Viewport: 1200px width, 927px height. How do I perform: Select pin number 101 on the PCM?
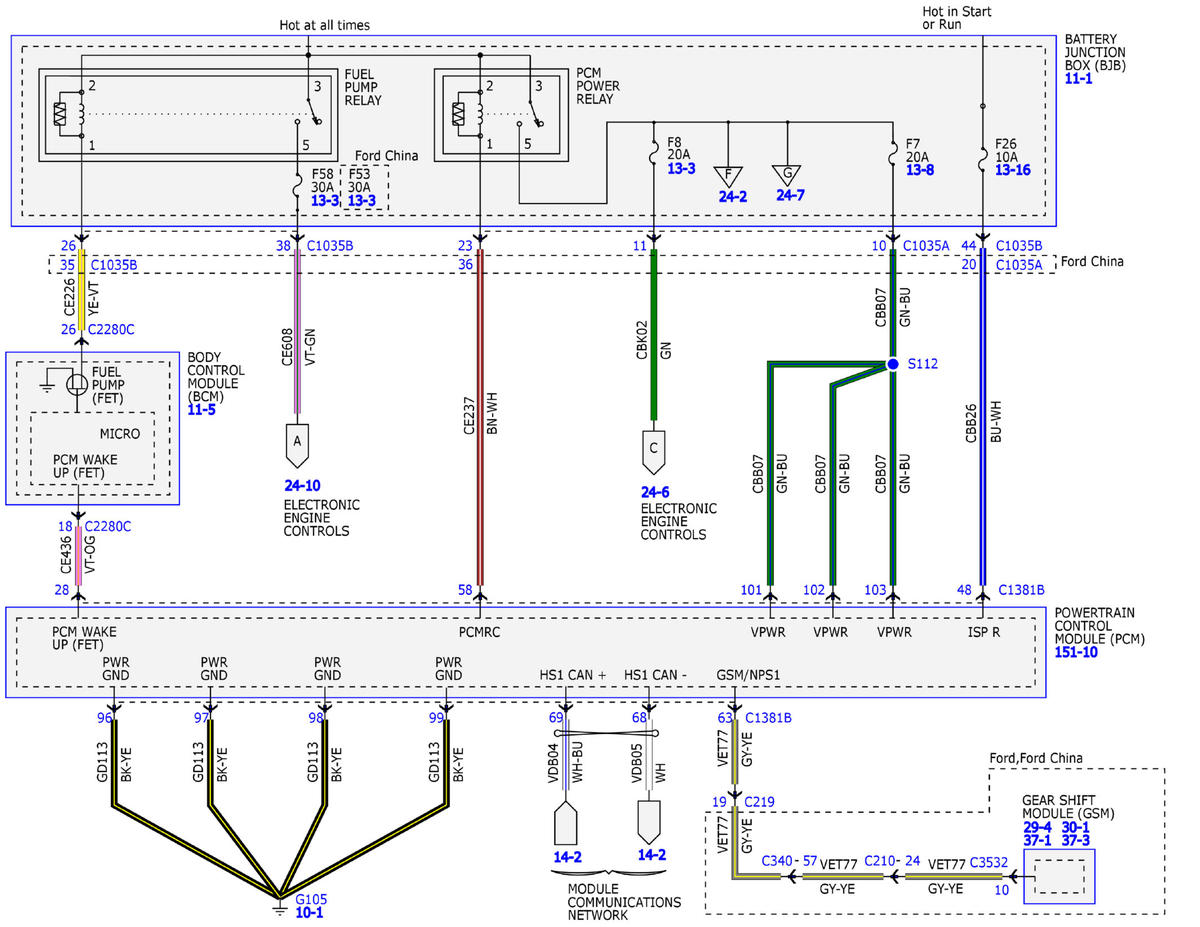pos(752,591)
